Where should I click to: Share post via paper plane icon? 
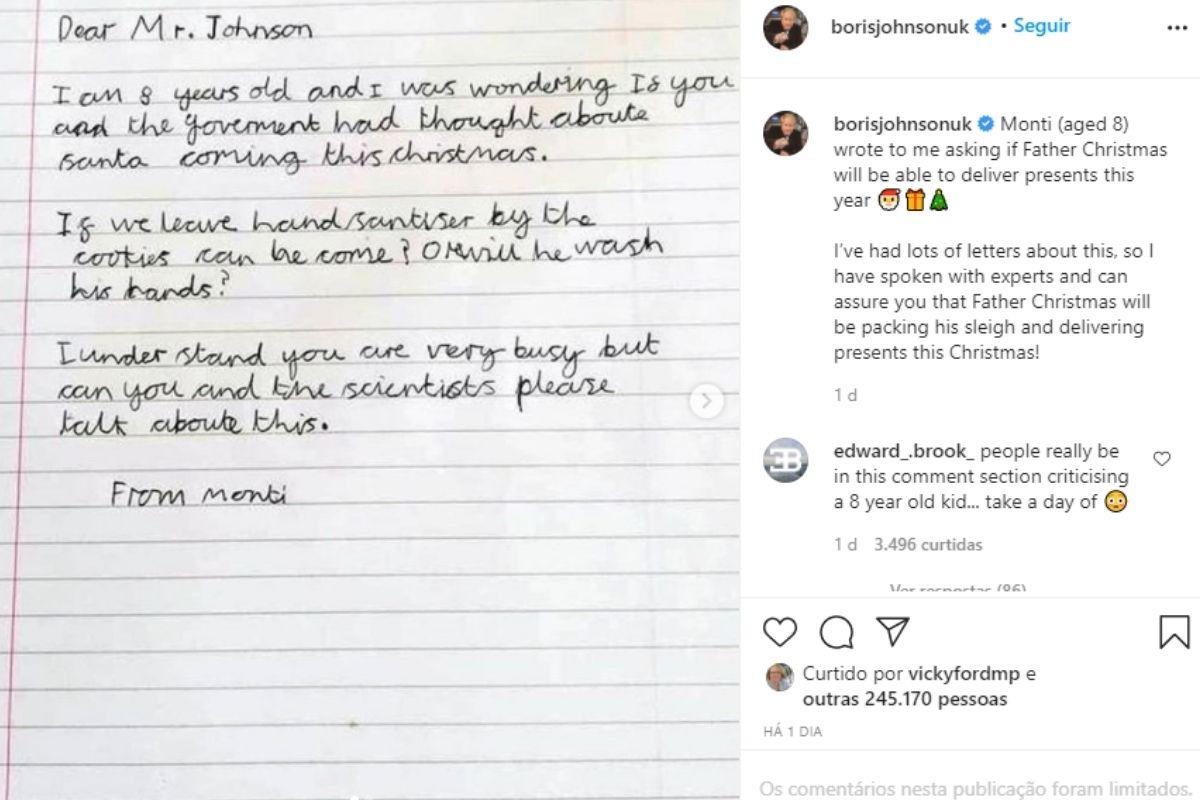point(892,631)
